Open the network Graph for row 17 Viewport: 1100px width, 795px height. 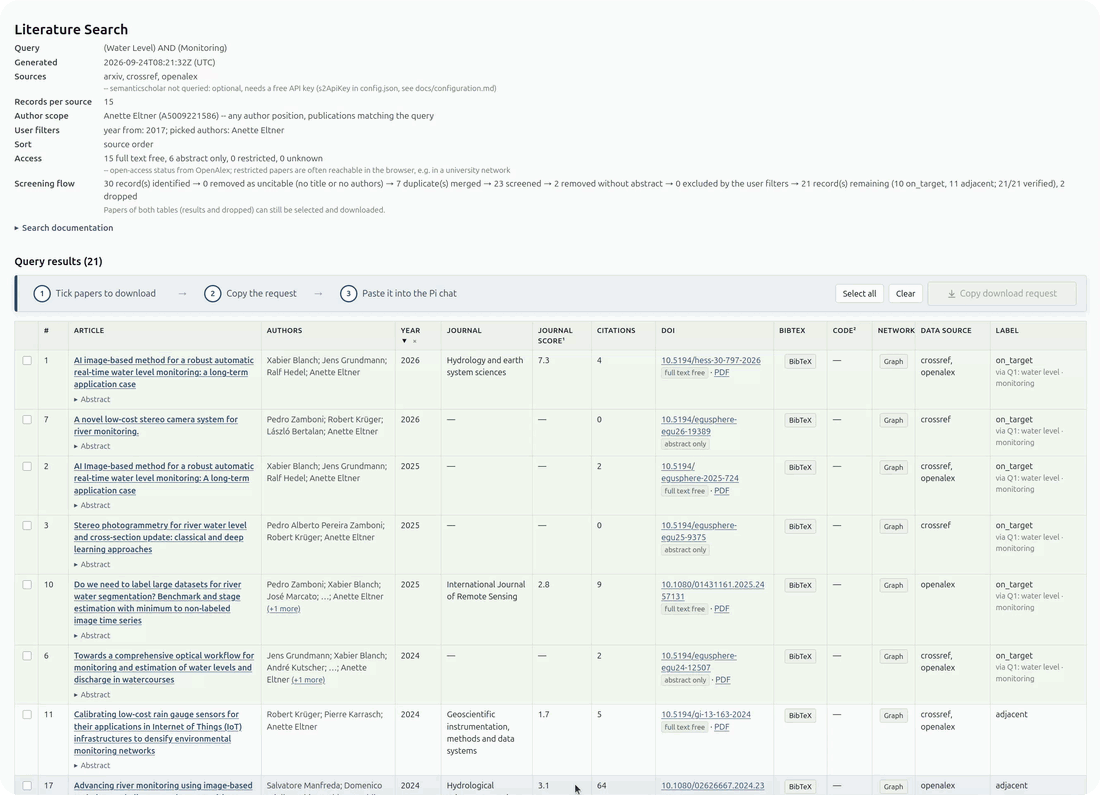[893, 787]
